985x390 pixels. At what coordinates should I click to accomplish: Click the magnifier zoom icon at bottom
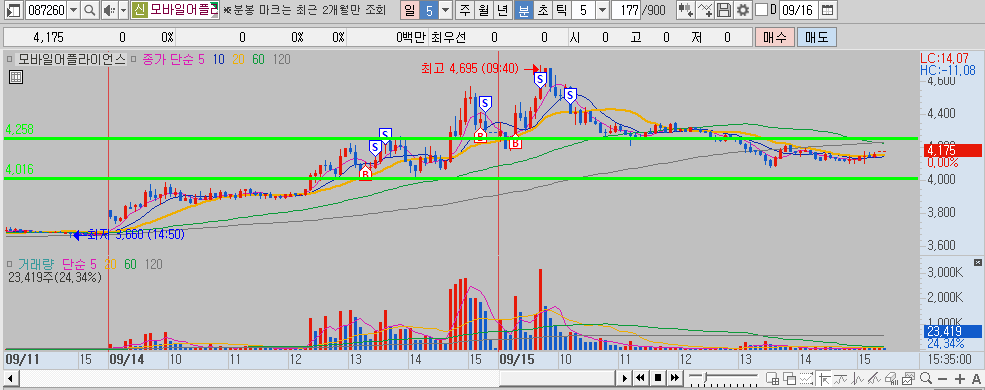[925, 378]
